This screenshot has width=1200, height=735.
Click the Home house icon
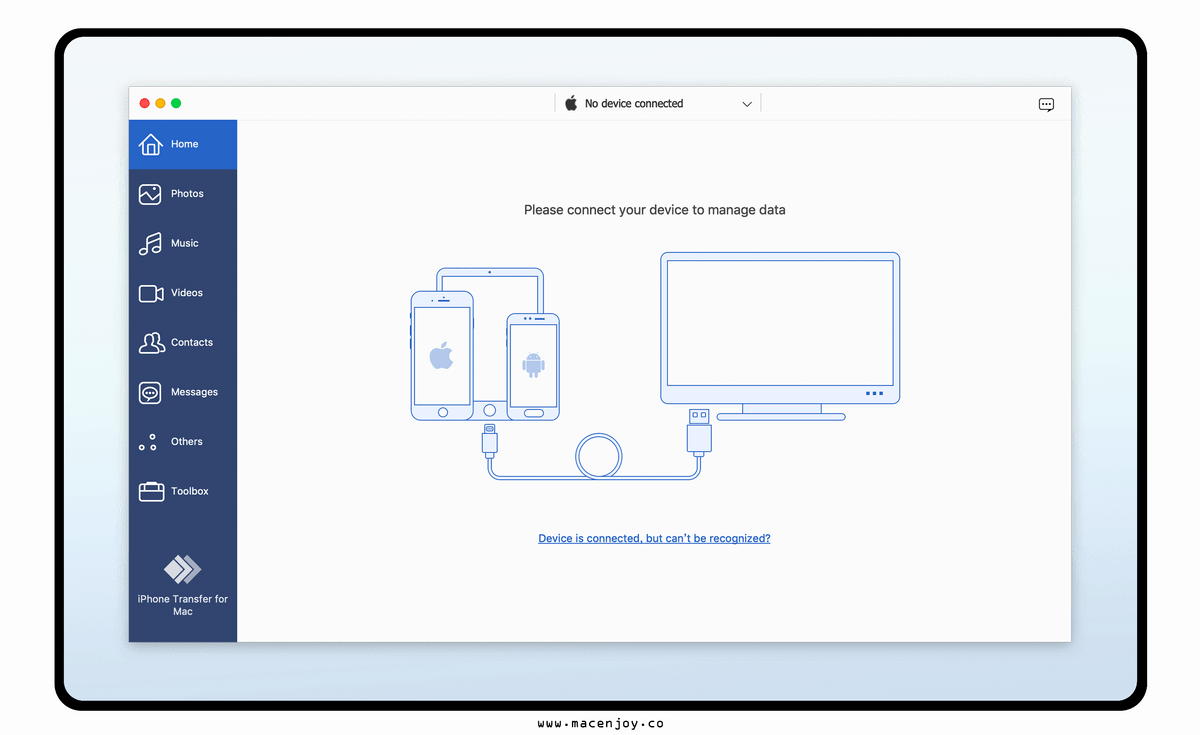tap(150, 144)
